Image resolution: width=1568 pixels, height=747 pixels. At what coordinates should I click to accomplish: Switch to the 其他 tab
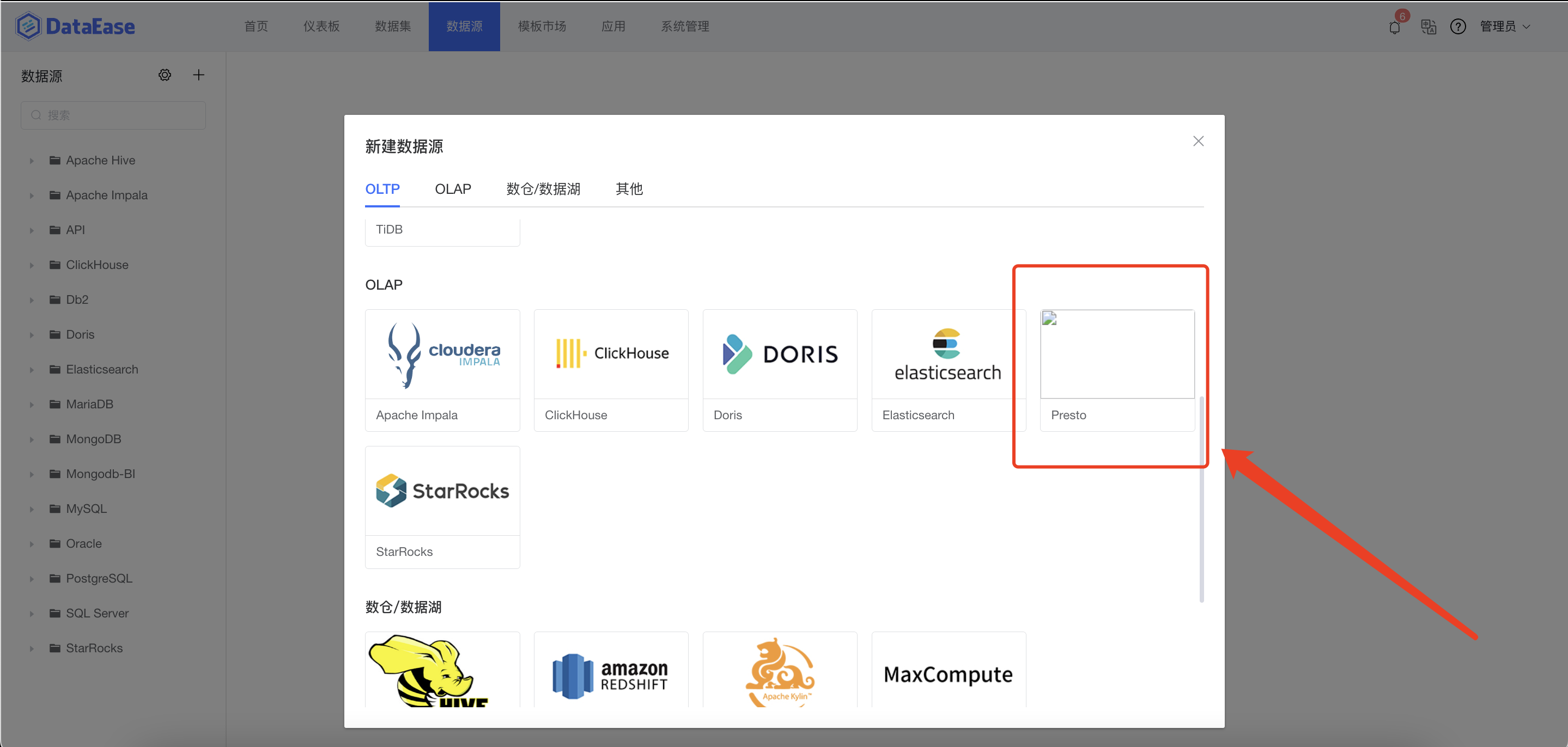point(629,189)
